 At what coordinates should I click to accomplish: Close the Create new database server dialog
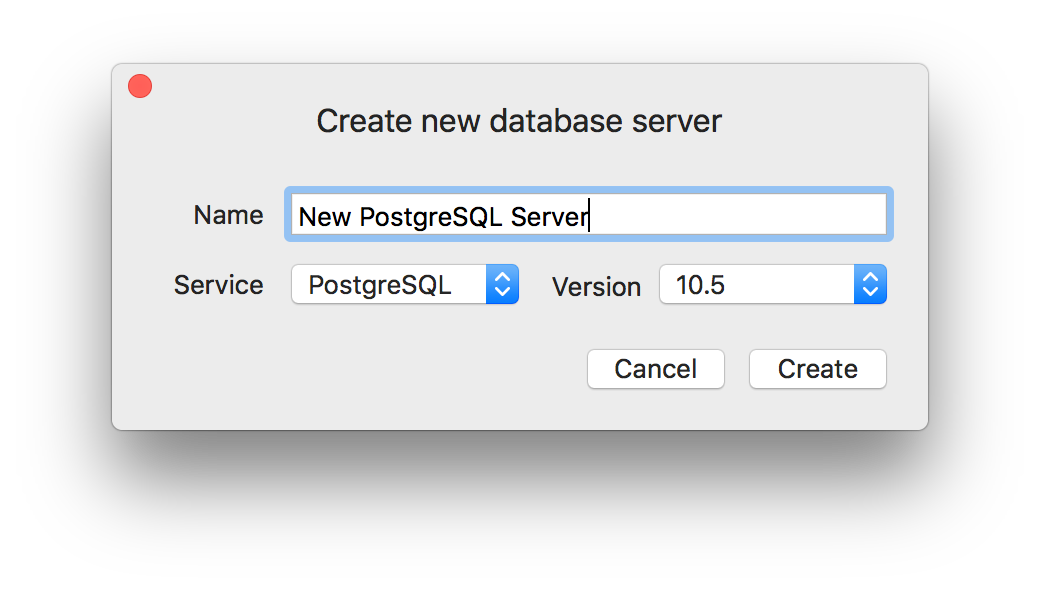pyautogui.click(x=139, y=86)
